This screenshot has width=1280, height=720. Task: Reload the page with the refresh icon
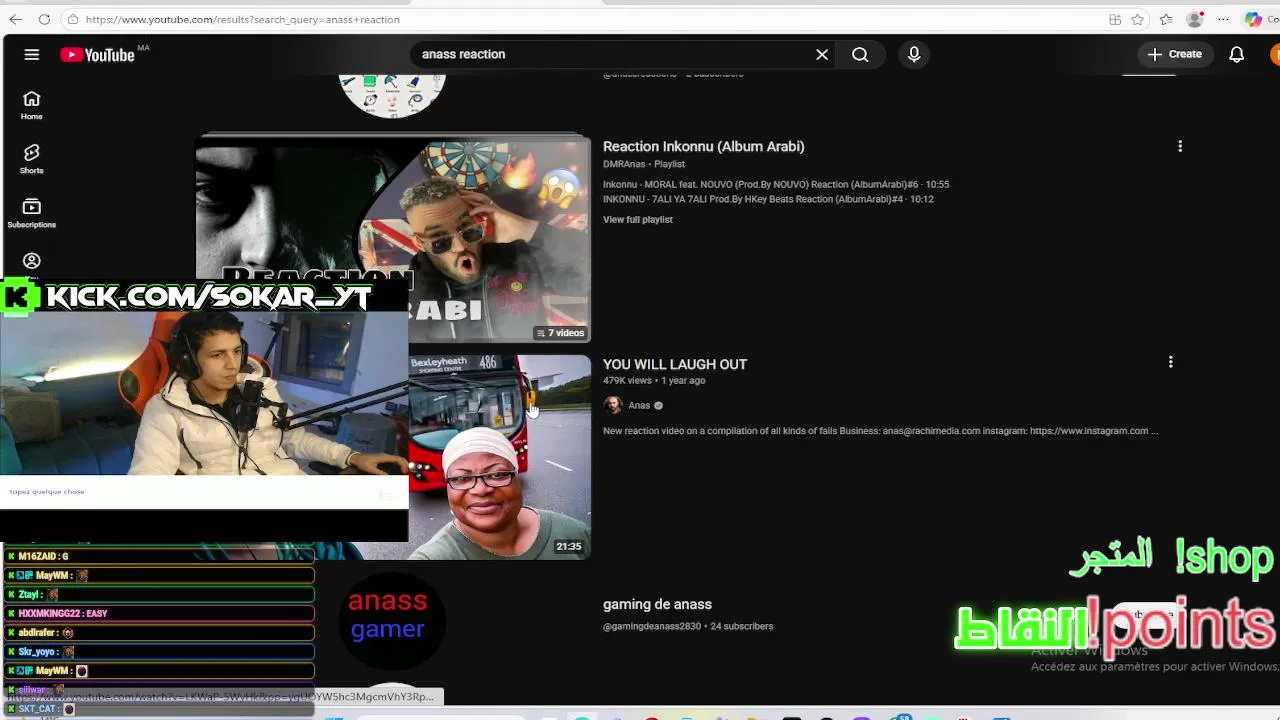[44, 19]
